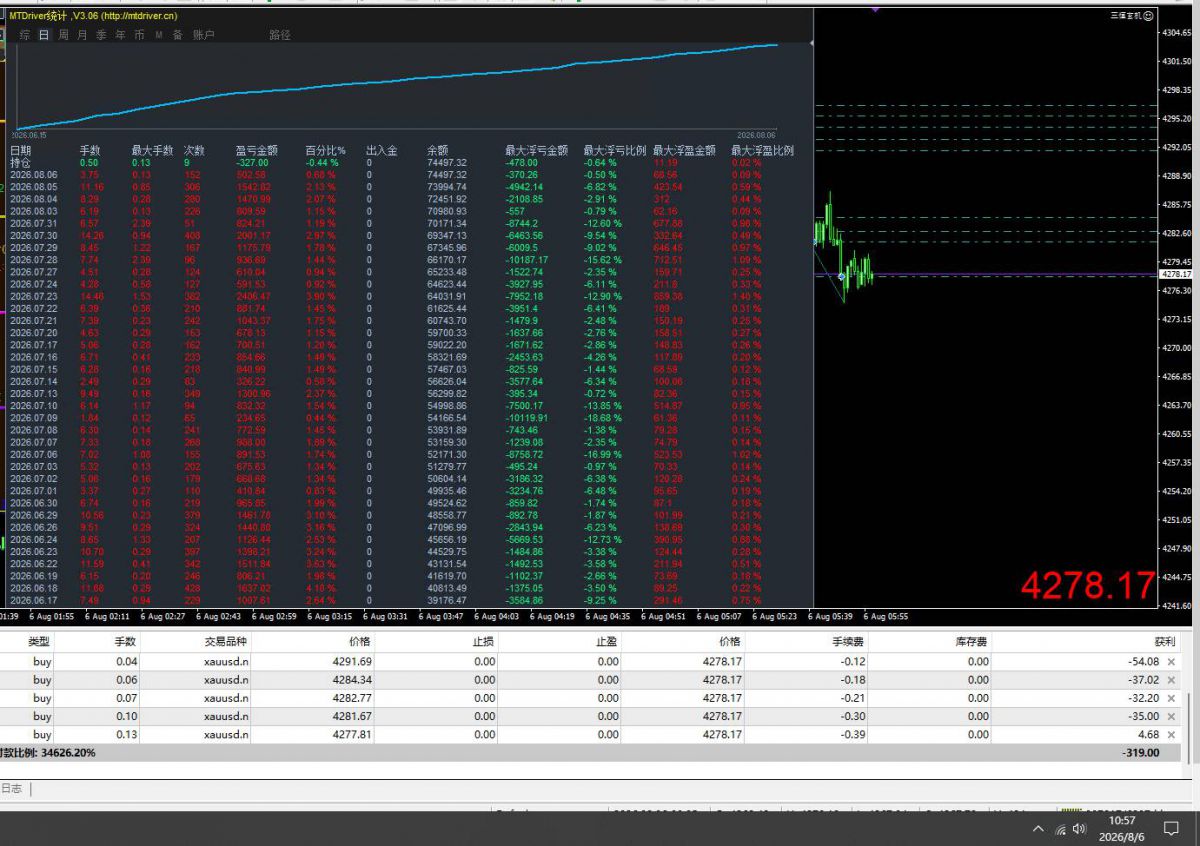The image size is (1200, 846).
Task: Open the 周 weekly statistics tab
Action: click(x=64, y=35)
